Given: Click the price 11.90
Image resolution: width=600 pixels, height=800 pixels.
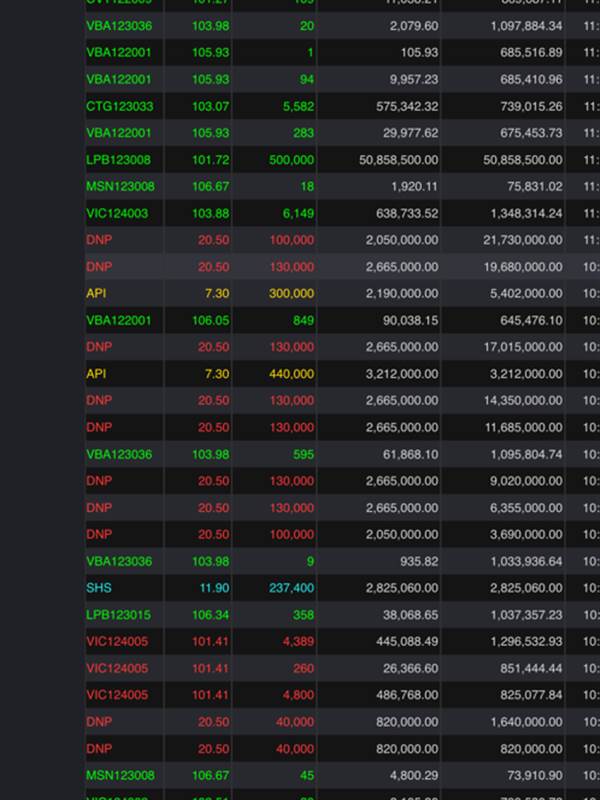Looking at the screenshot, I should click(214, 588).
